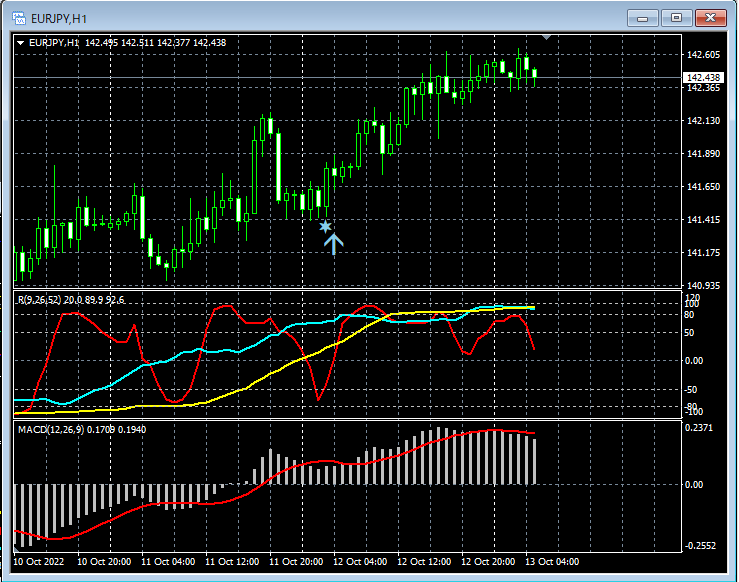
Task: Minimize the EURJPY,H1 chart window
Action: 642,18
